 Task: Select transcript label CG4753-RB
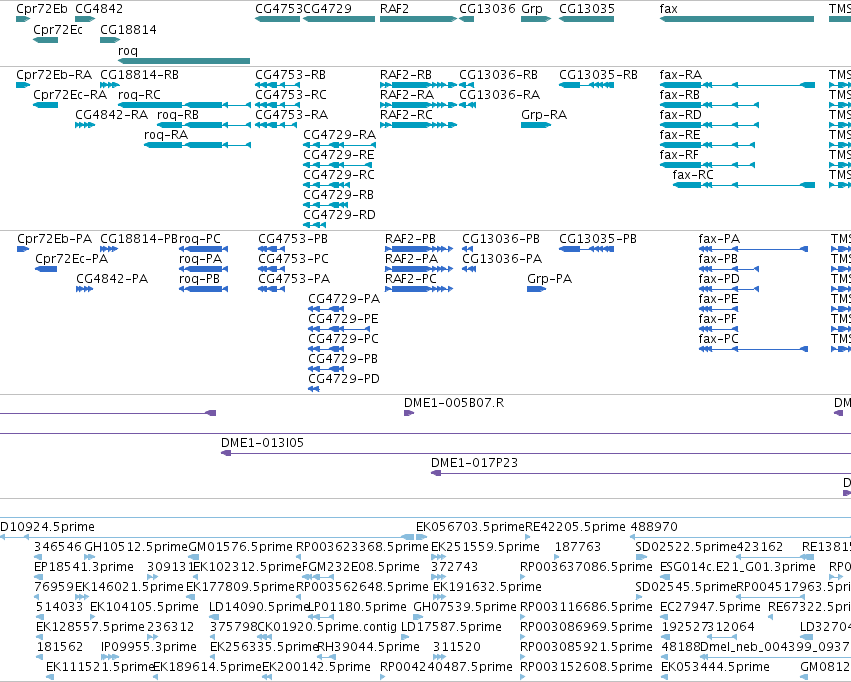tap(290, 74)
